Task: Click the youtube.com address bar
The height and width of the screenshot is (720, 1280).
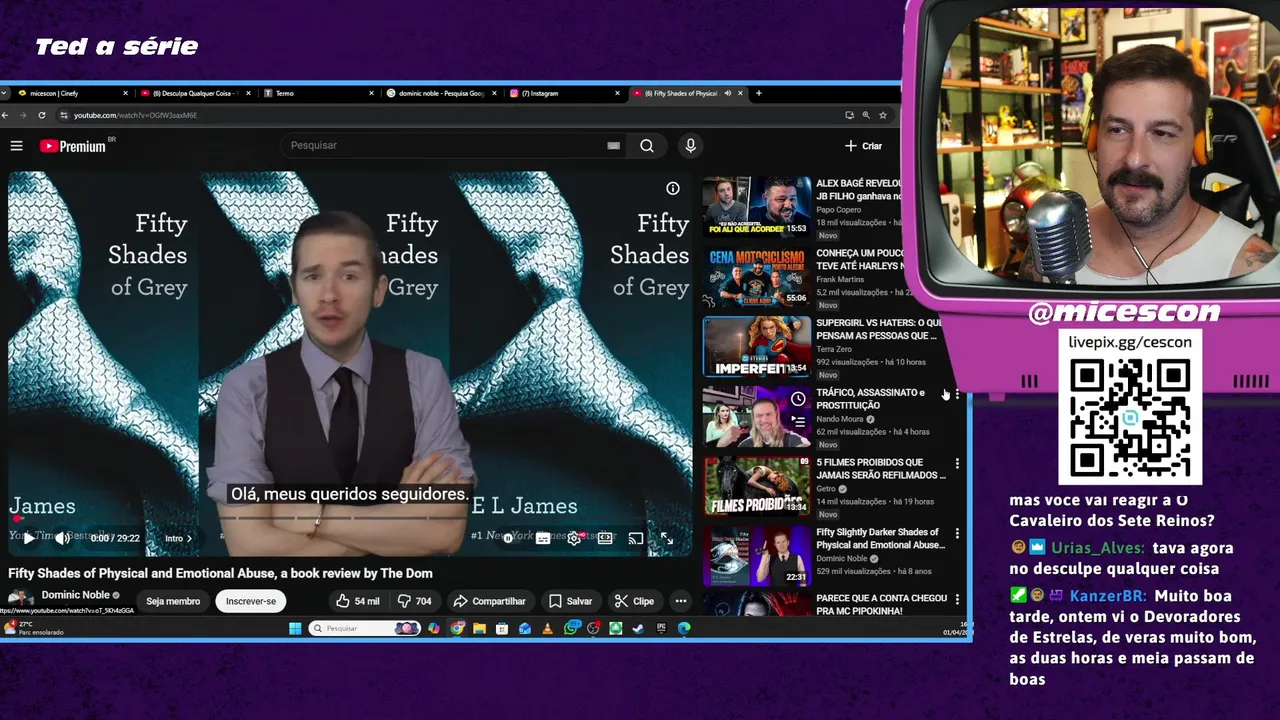Action: pyautogui.click(x=450, y=115)
